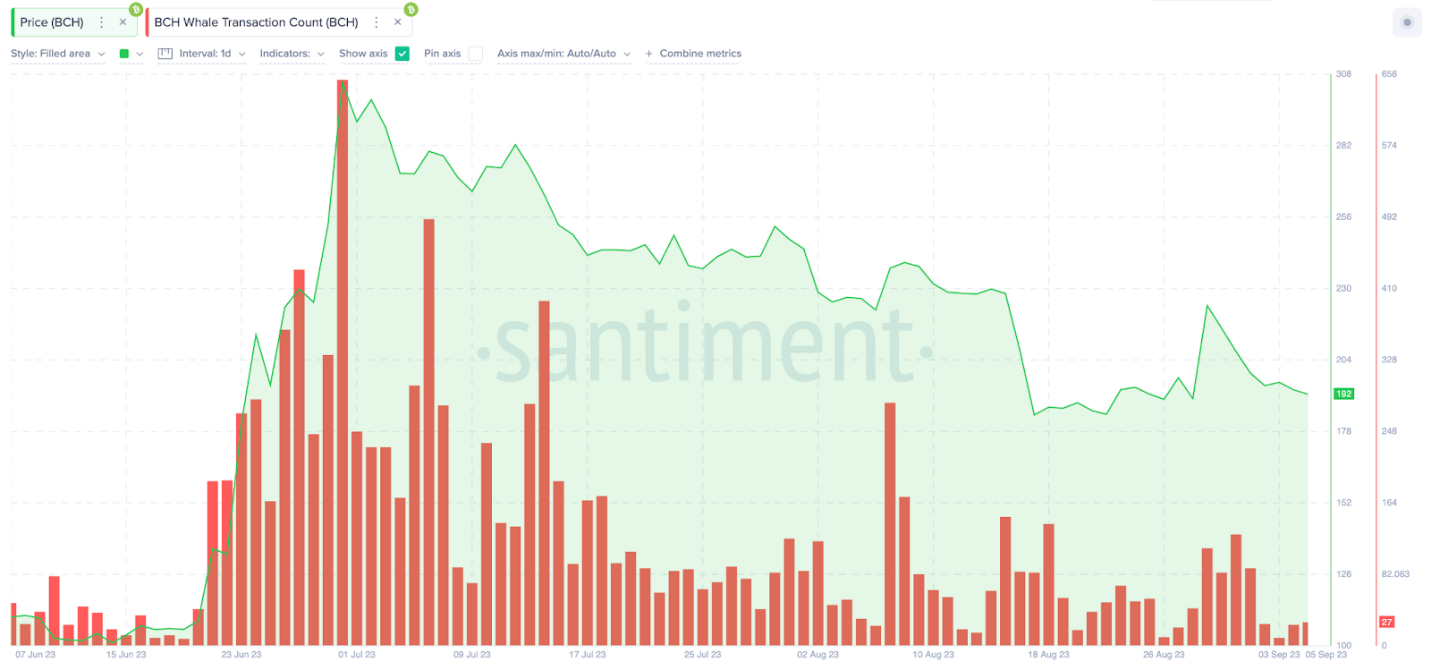
Task: Click the round button at top right
Action: tap(1407, 22)
